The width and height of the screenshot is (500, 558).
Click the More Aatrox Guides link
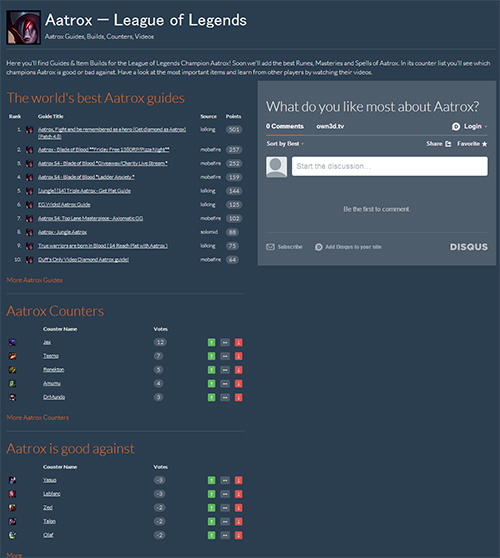(35, 280)
